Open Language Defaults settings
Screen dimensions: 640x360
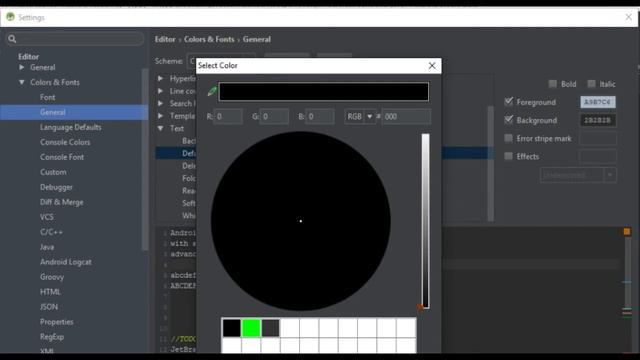[71, 127]
